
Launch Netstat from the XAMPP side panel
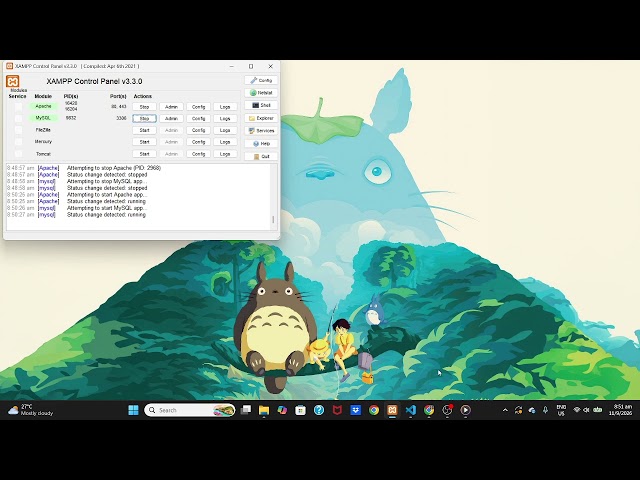tap(261, 93)
